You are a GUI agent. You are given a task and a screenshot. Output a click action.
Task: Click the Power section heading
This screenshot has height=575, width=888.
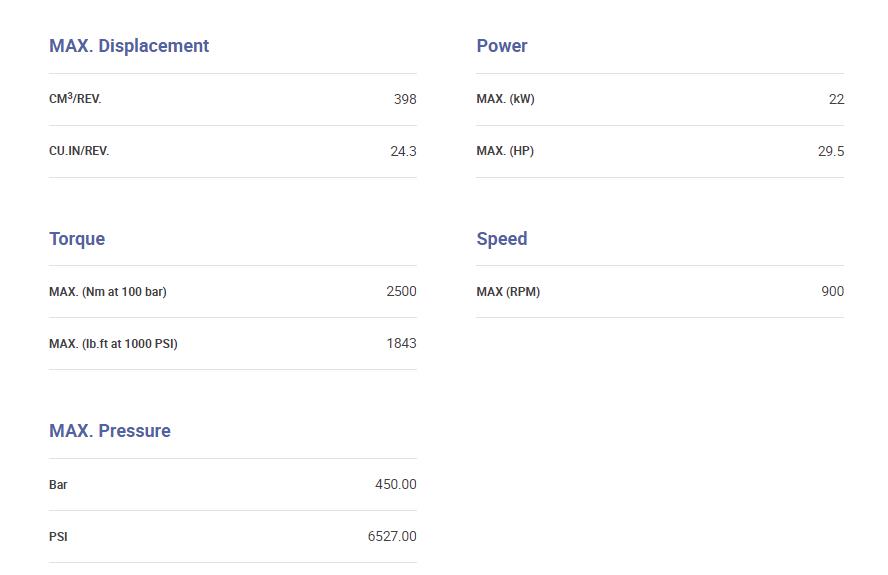coord(502,46)
